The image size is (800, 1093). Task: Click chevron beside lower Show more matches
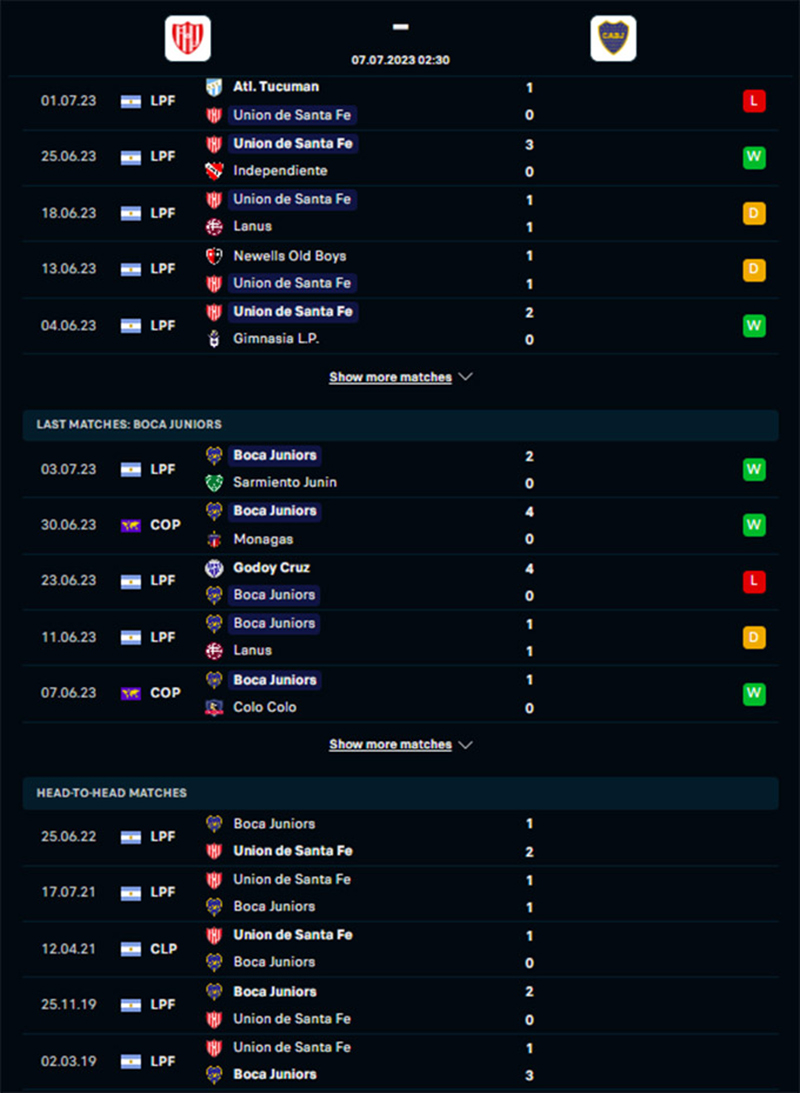(466, 744)
